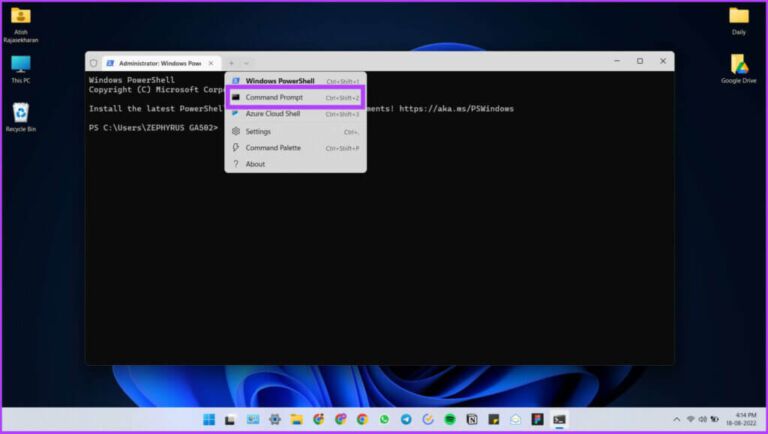The width and height of the screenshot is (768, 434).
Task: Select the Daily folder on the desktop
Action: tap(739, 21)
